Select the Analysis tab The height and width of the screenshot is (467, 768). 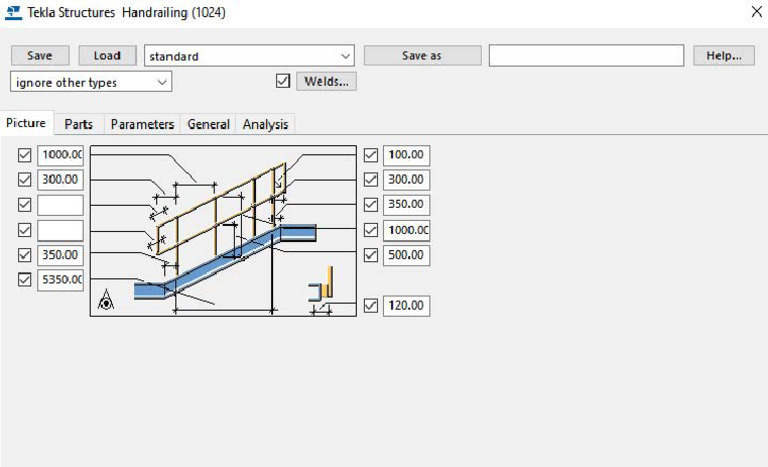(x=265, y=124)
